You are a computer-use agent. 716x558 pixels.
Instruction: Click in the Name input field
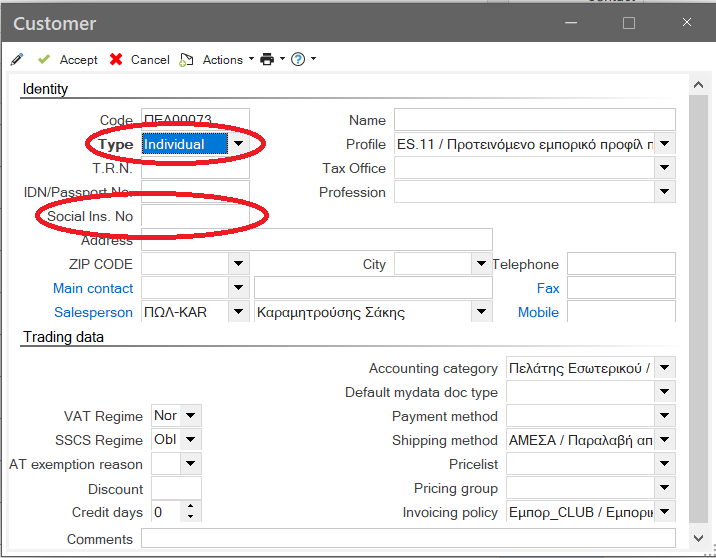535,120
